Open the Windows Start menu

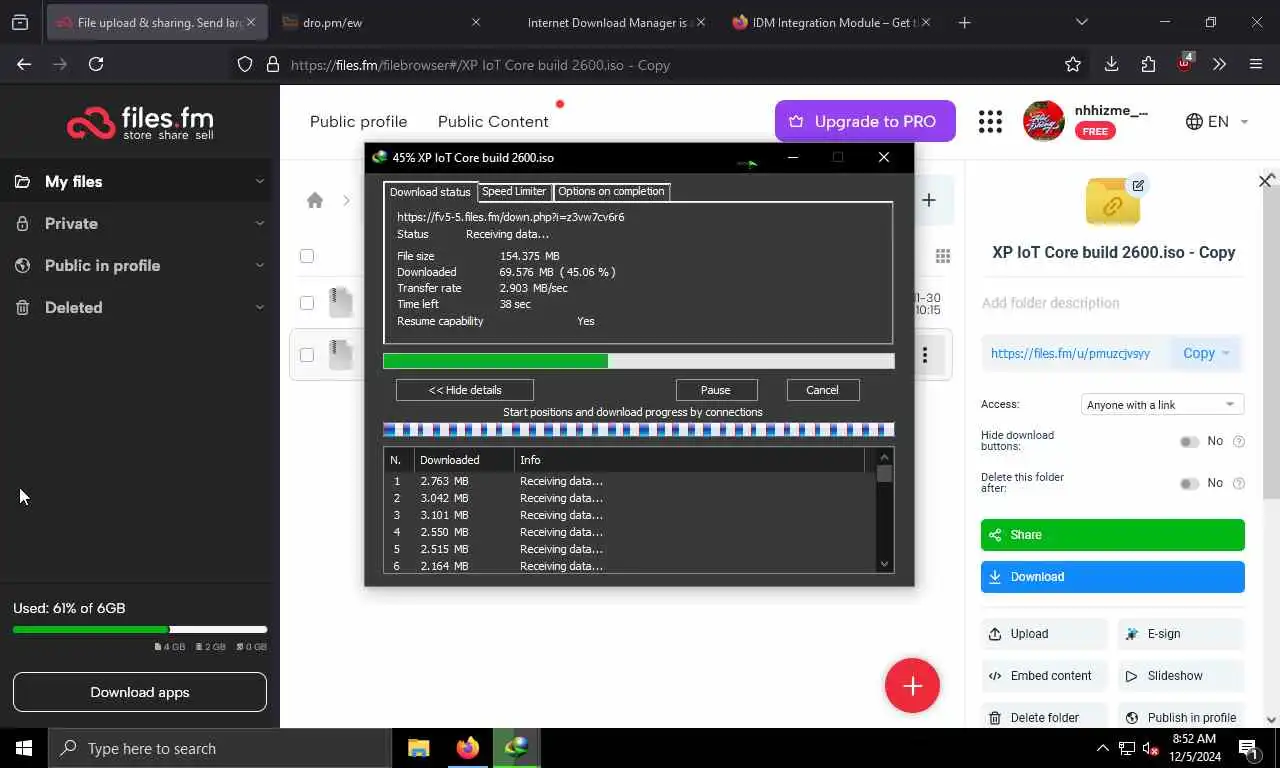pos(24,748)
